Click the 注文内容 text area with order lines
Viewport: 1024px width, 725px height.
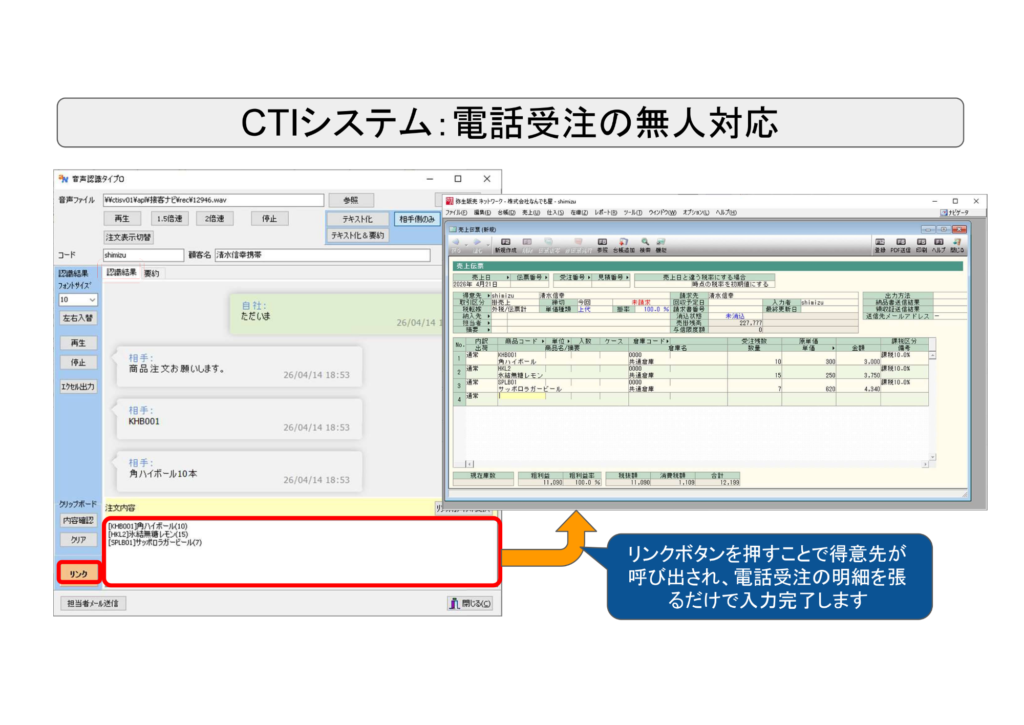coord(302,552)
